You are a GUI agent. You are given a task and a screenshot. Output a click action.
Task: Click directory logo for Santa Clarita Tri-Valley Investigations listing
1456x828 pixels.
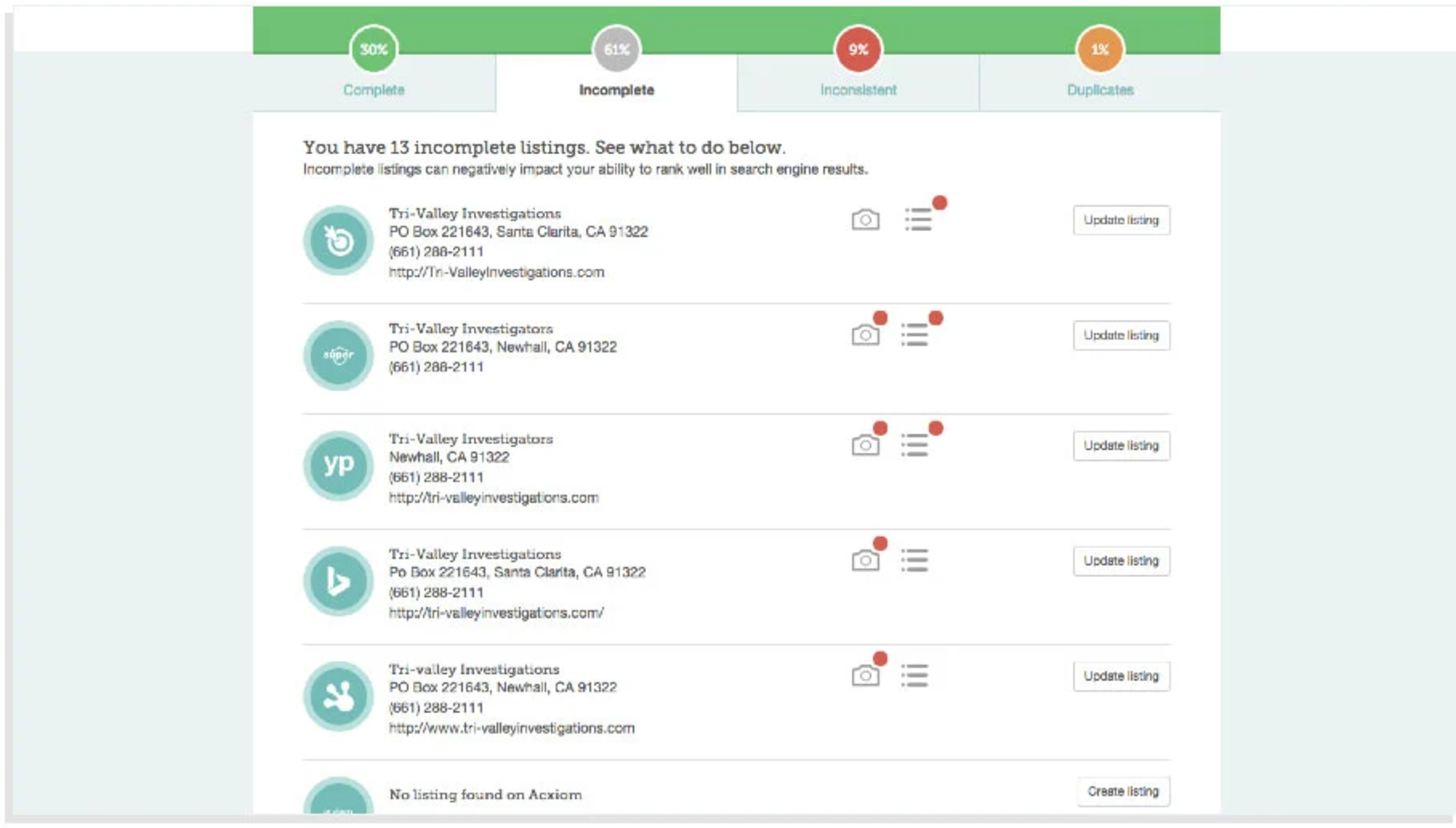click(x=338, y=240)
